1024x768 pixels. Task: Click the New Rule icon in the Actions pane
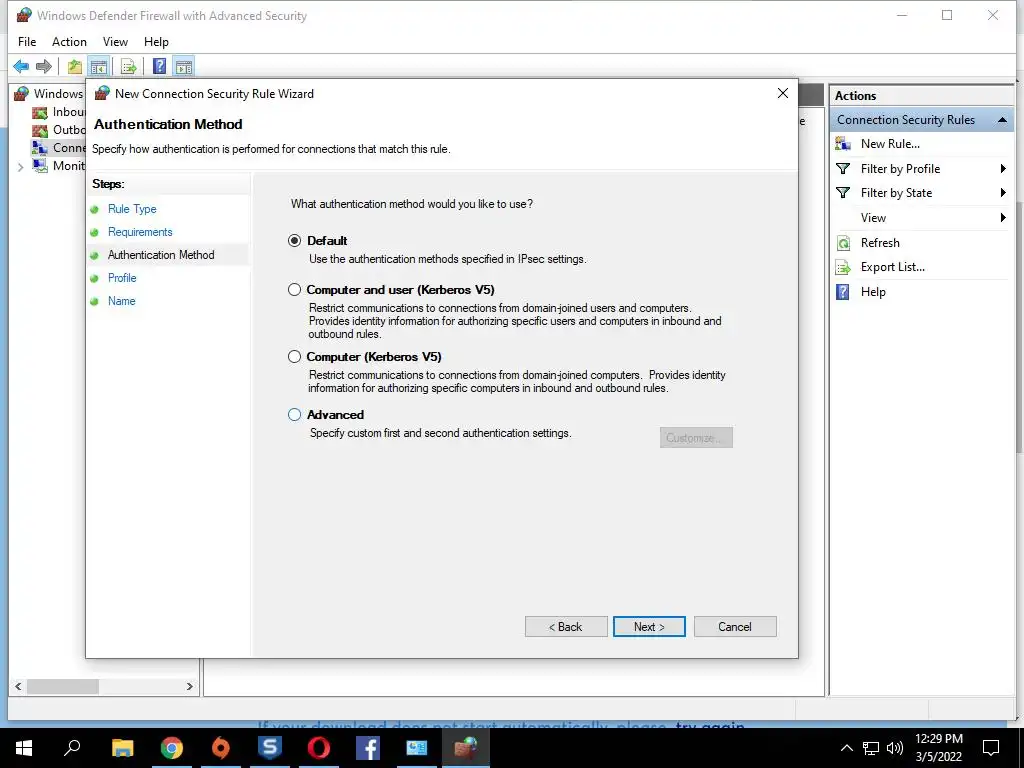pyautogui.click(x=843, y=144)
